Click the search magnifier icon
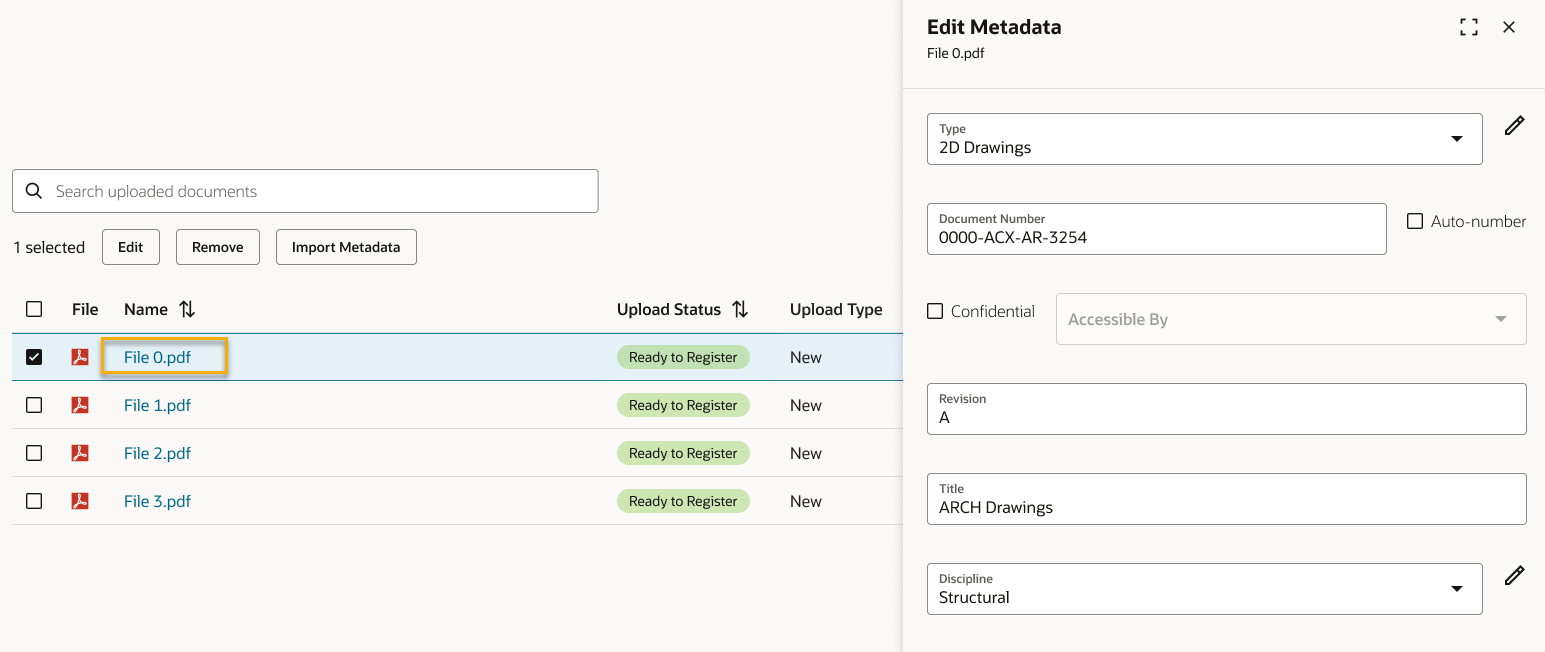This screenshot has width=1545, height=652. [34, 191]
